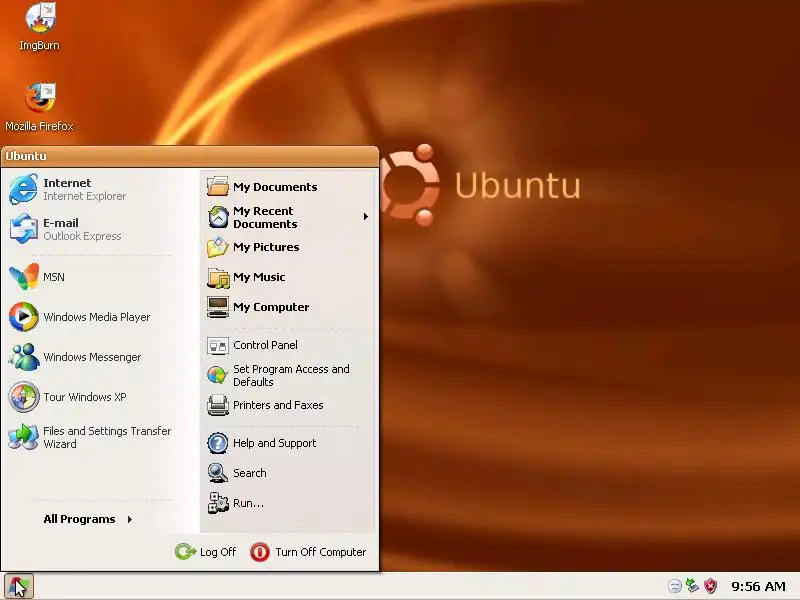Click the Start button on the taskbar
Image resolution: width=800 pixels, height=600 pixels.
(x=19, y=586)
